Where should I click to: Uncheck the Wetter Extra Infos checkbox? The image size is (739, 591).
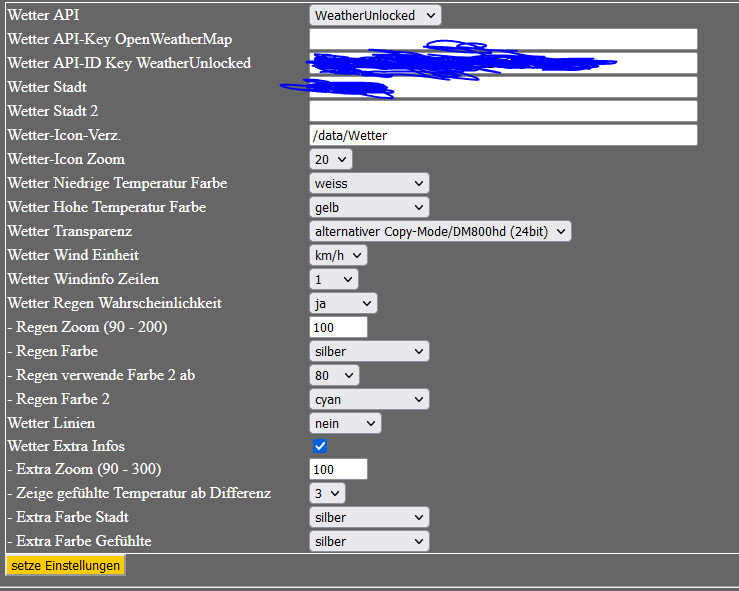[320, 446]
